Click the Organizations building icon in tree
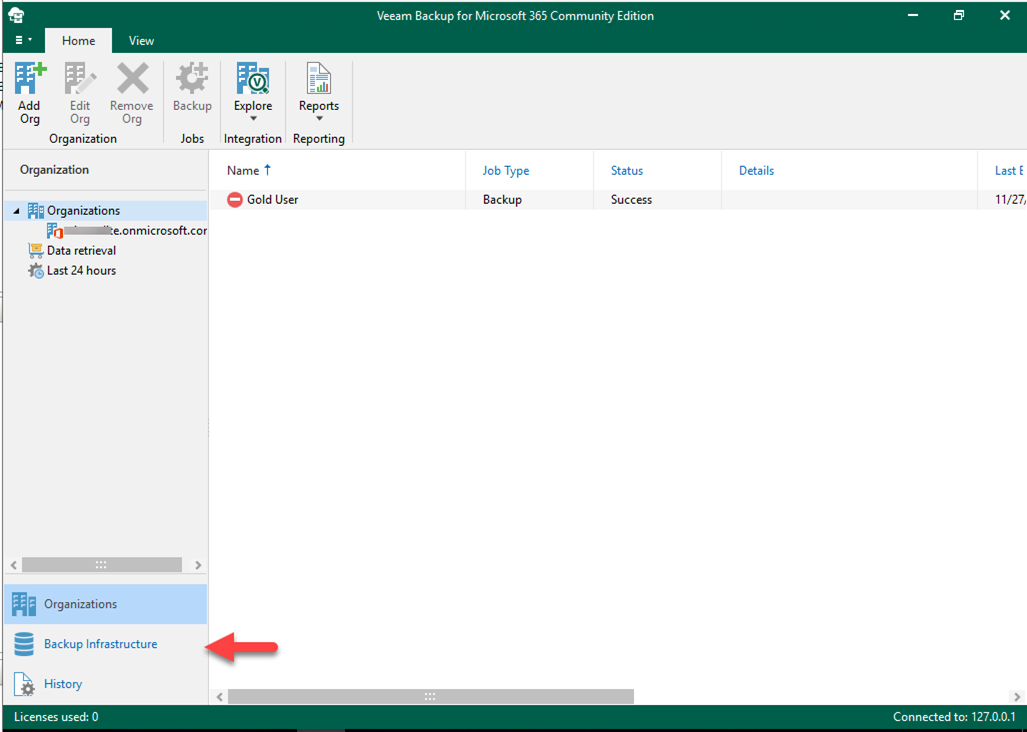This screenshot has height=732, width=1027. [35, 211]
